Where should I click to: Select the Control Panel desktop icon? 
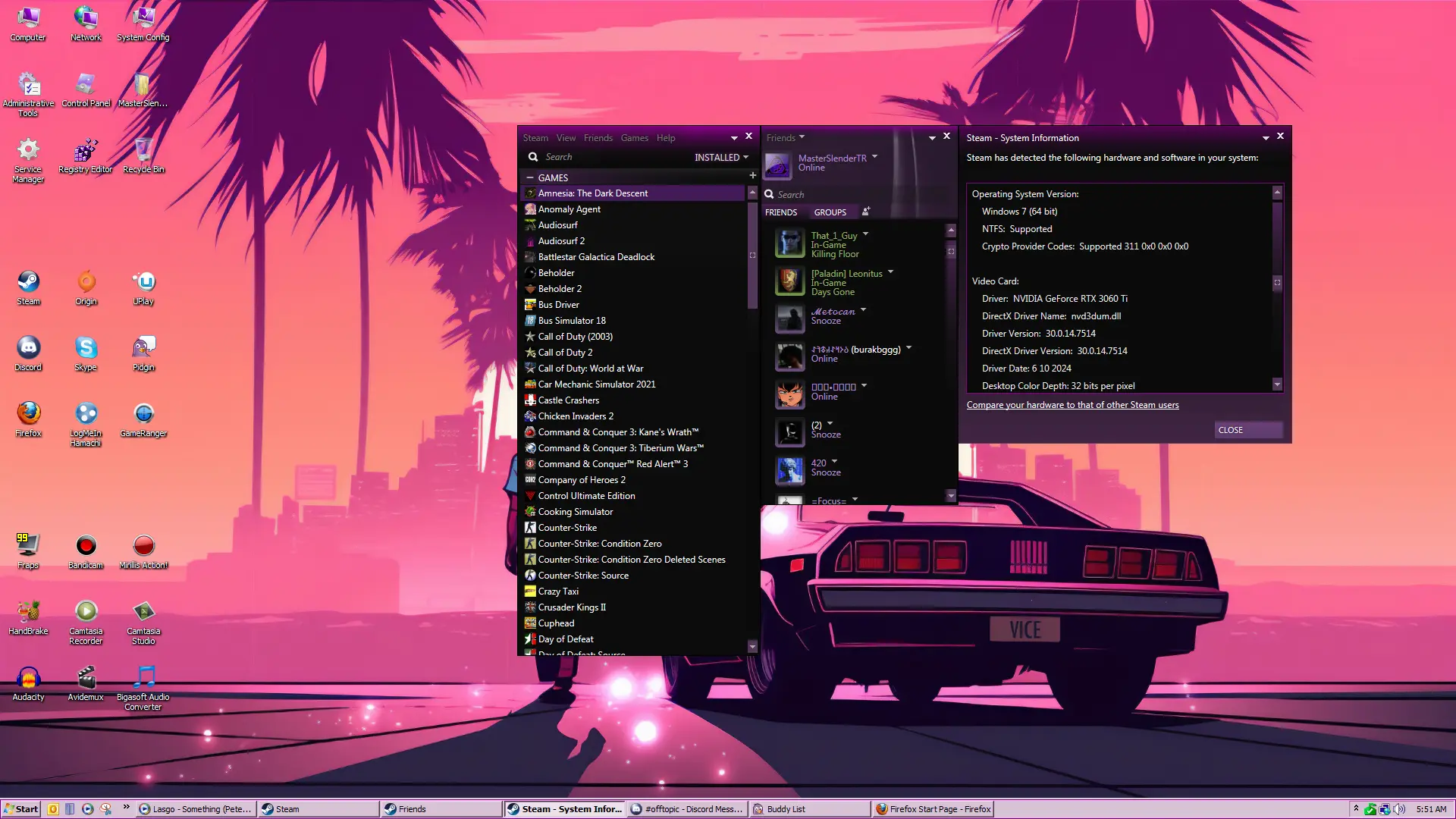(x=86, y=89)
